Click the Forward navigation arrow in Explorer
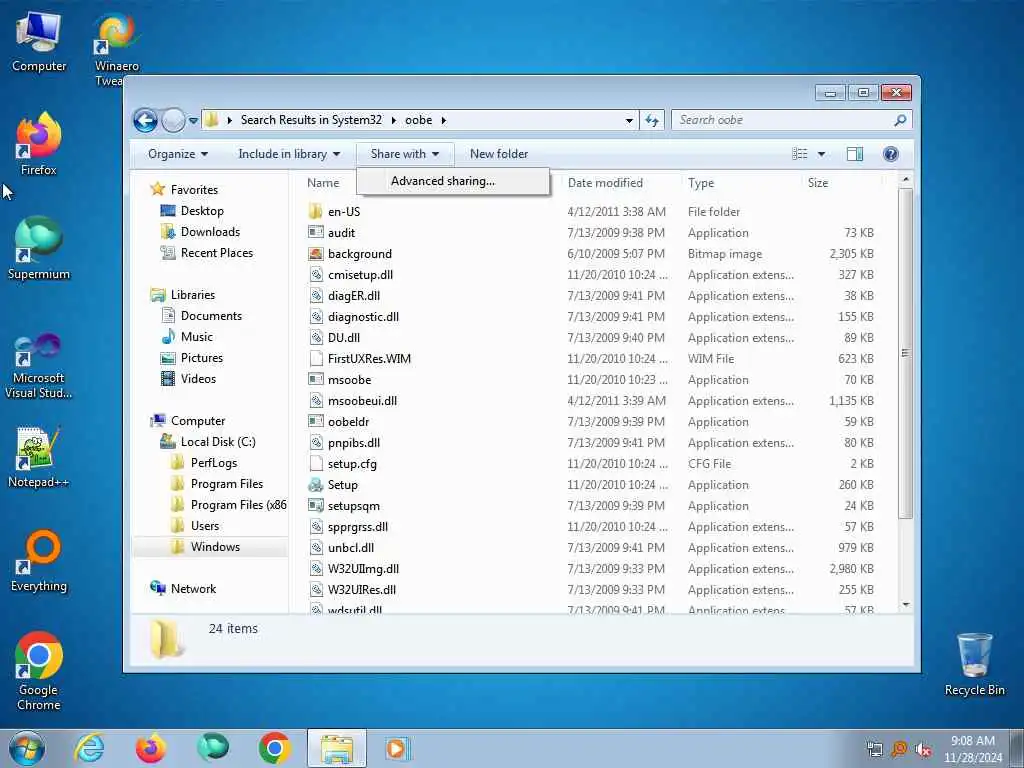 [173, 120]
